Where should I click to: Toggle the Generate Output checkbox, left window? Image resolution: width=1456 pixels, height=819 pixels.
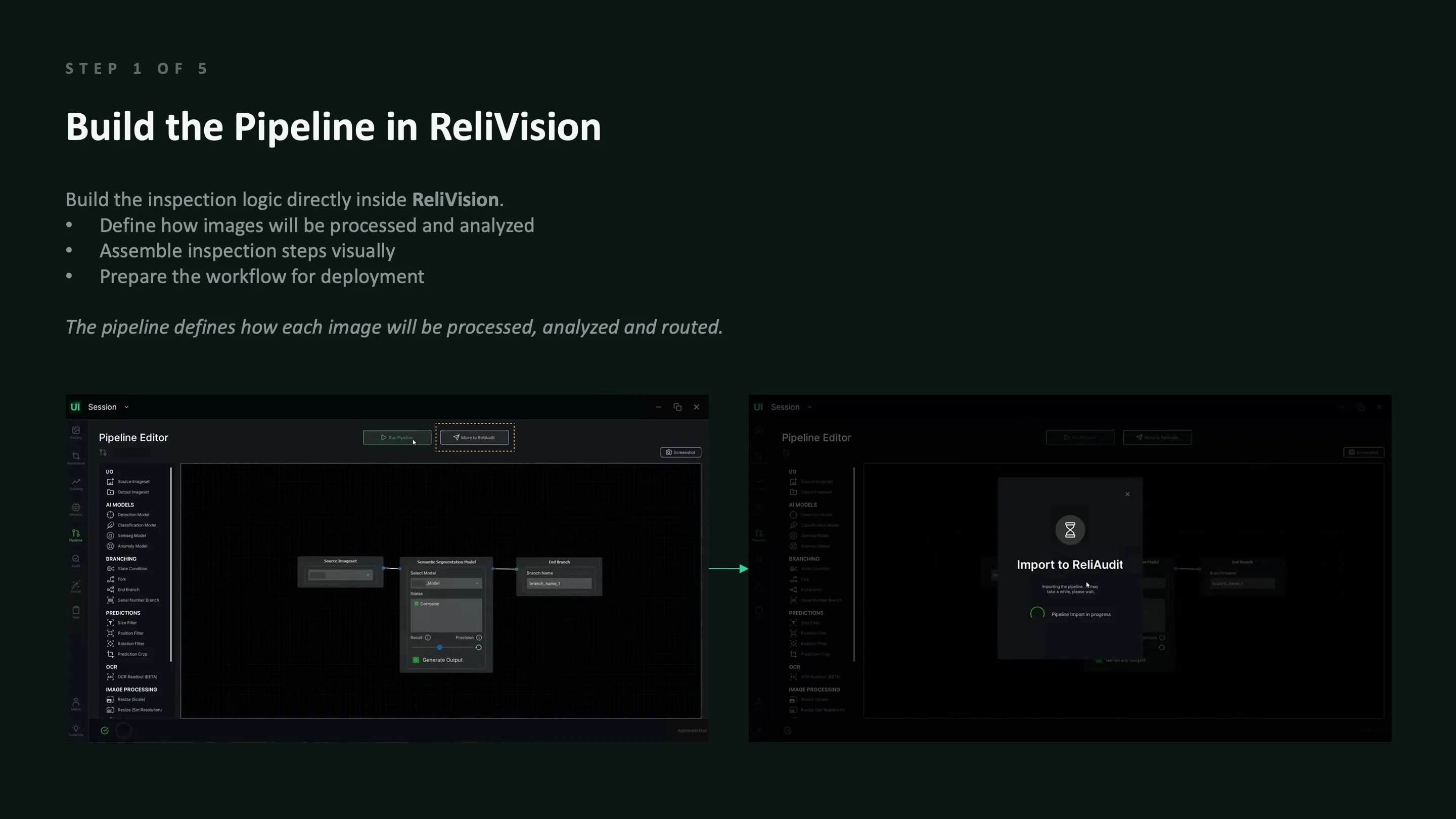click(416, 660)
